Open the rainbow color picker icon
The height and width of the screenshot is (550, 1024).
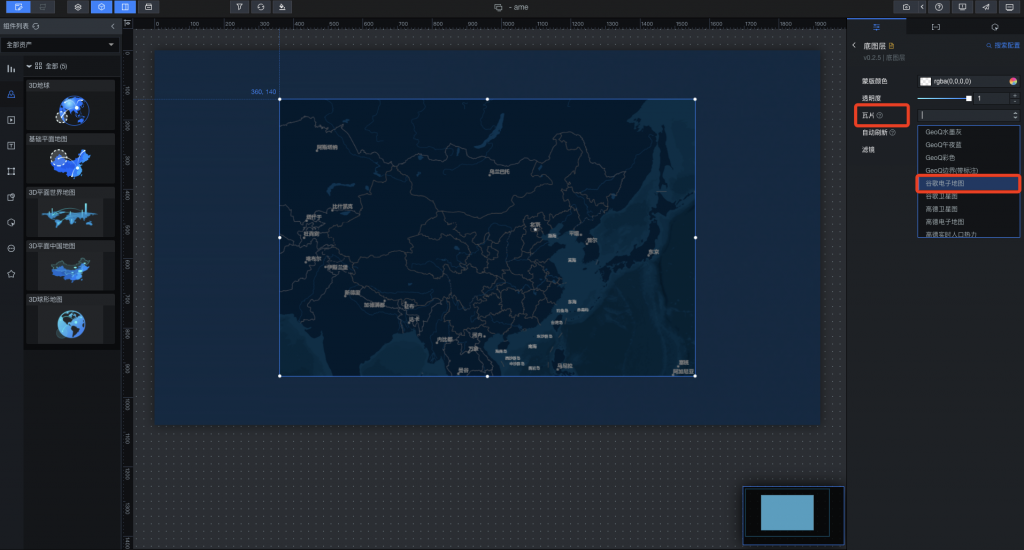(1013, 82)
